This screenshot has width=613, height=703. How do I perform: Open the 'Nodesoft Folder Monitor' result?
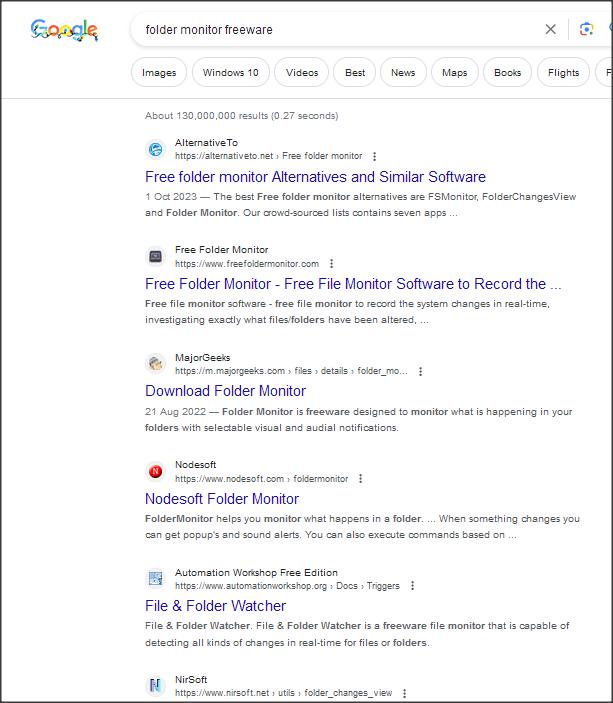[222, 499]
